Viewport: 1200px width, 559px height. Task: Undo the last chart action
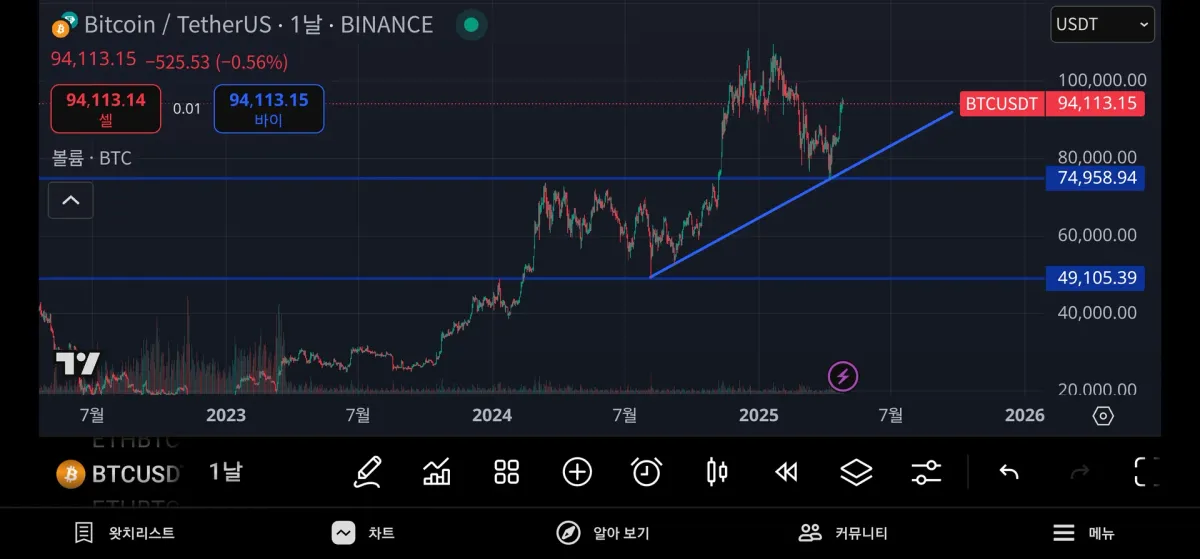click(1009, 472)
